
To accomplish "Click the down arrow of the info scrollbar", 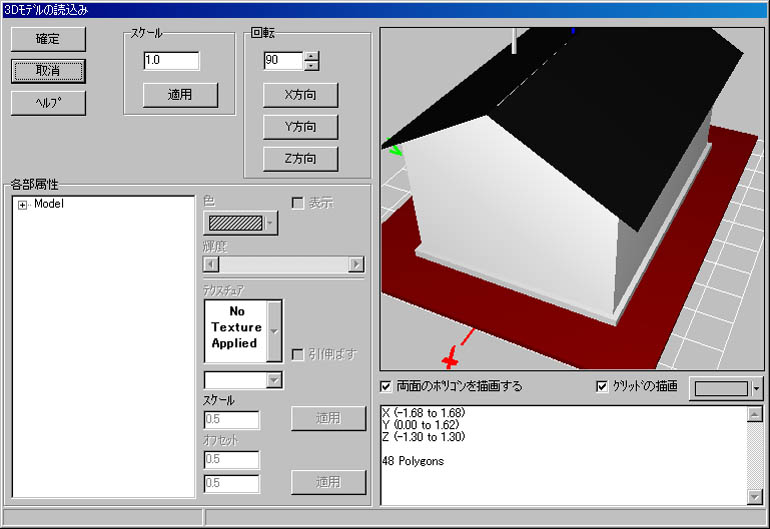I will 755,497.
